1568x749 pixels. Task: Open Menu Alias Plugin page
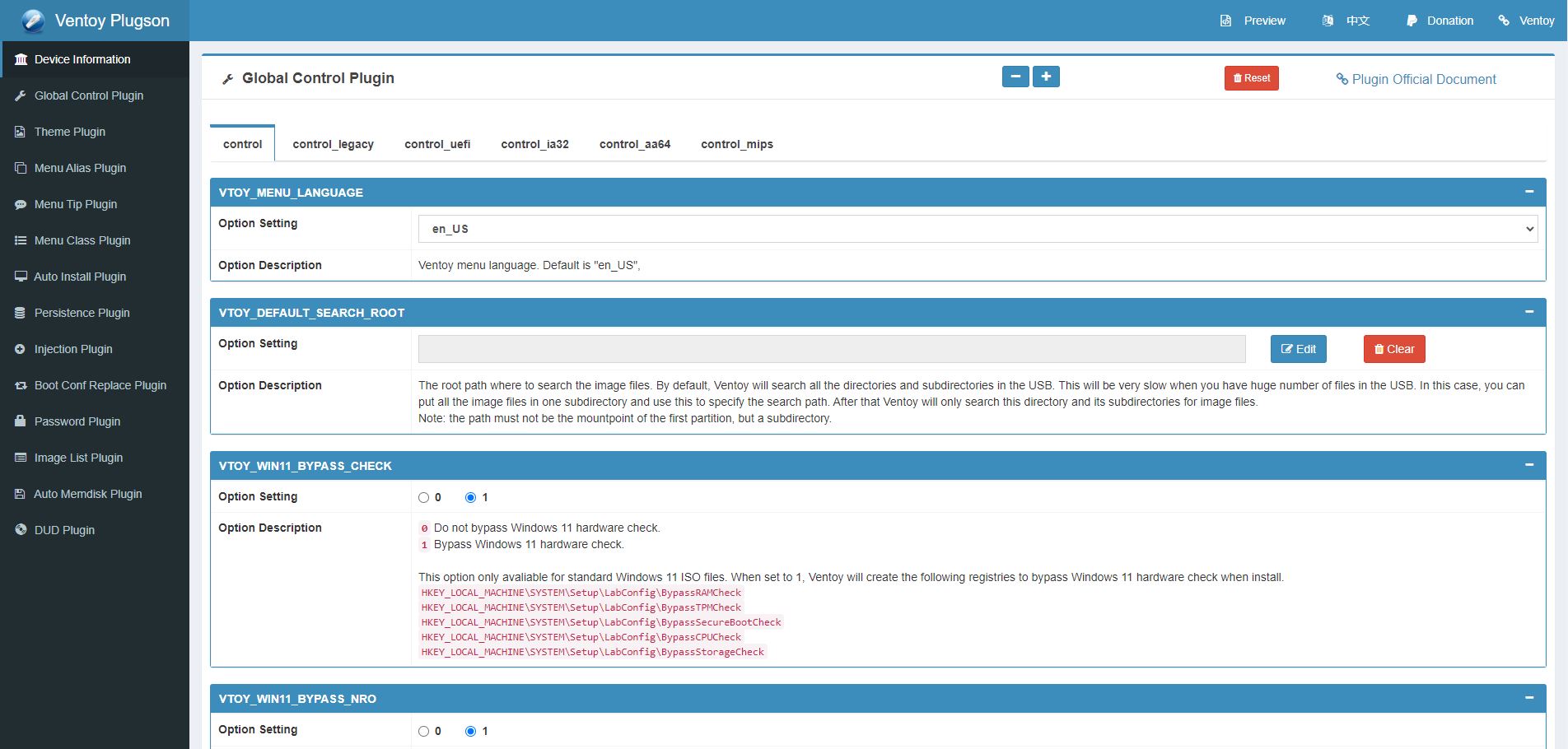pyautogui.click(x=95, y=168)
